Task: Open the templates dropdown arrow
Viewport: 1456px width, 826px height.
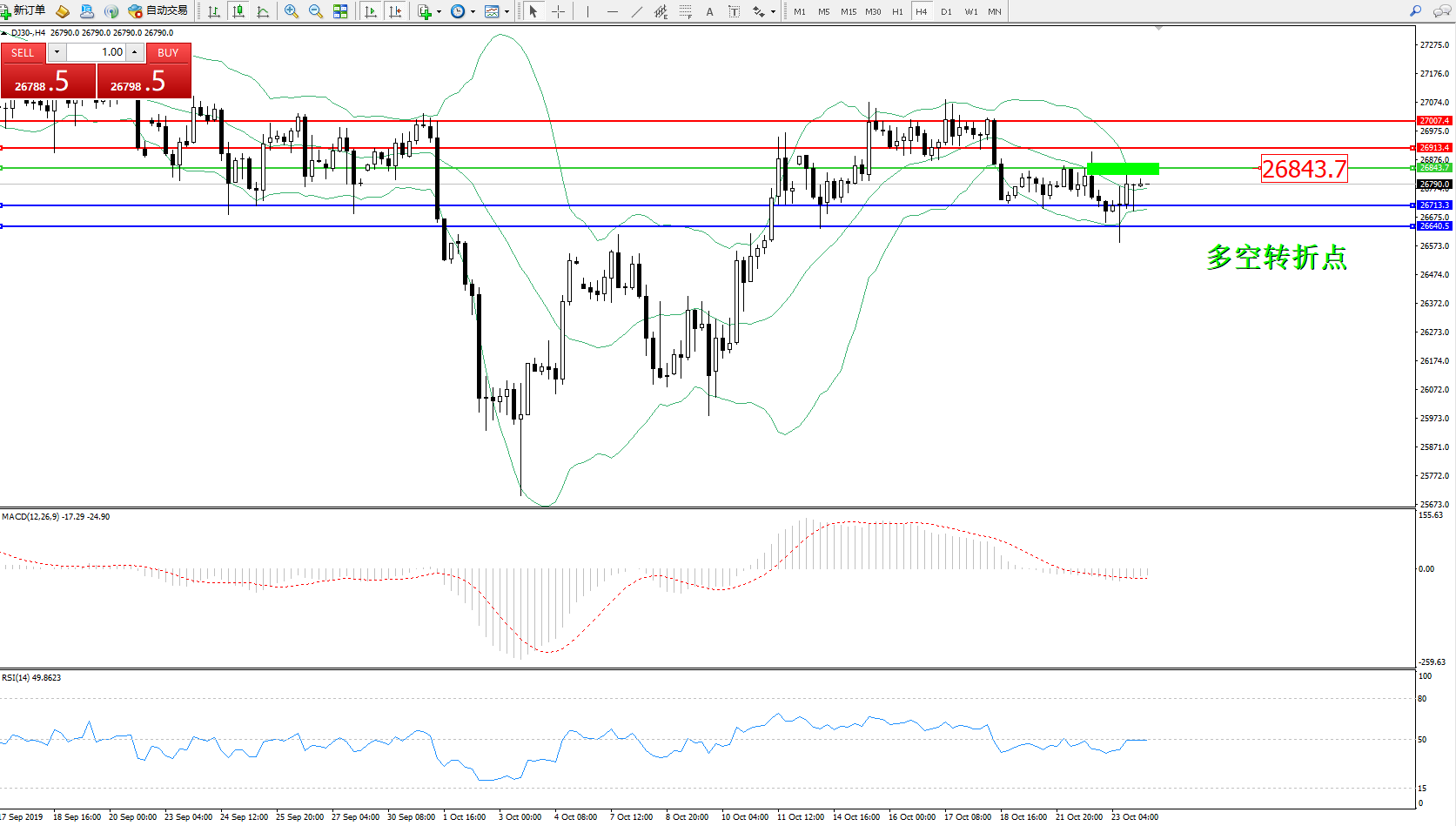Action: click(507, 11)
